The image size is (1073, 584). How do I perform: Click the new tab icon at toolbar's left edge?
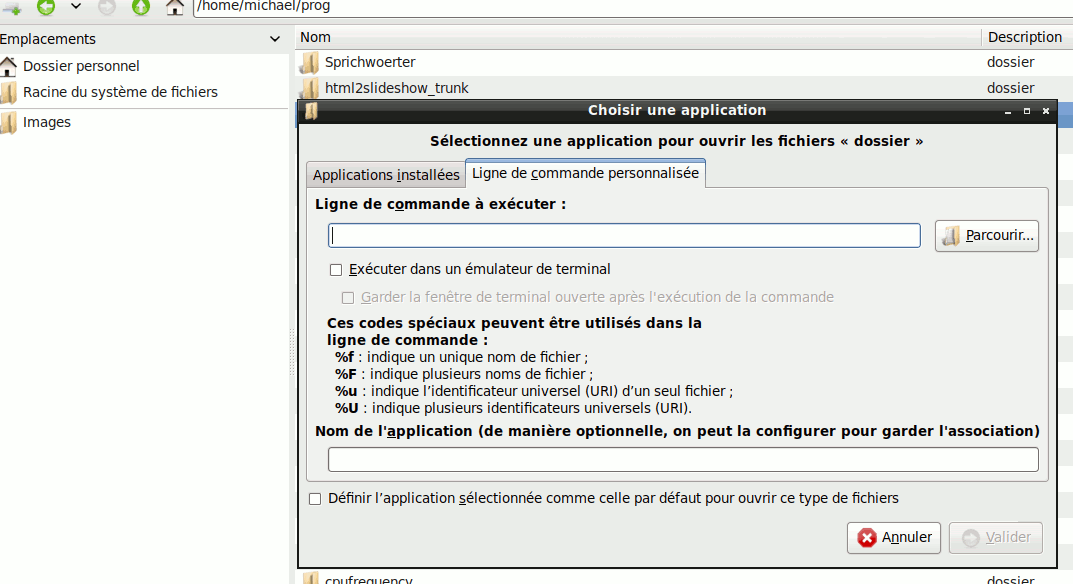11,7
